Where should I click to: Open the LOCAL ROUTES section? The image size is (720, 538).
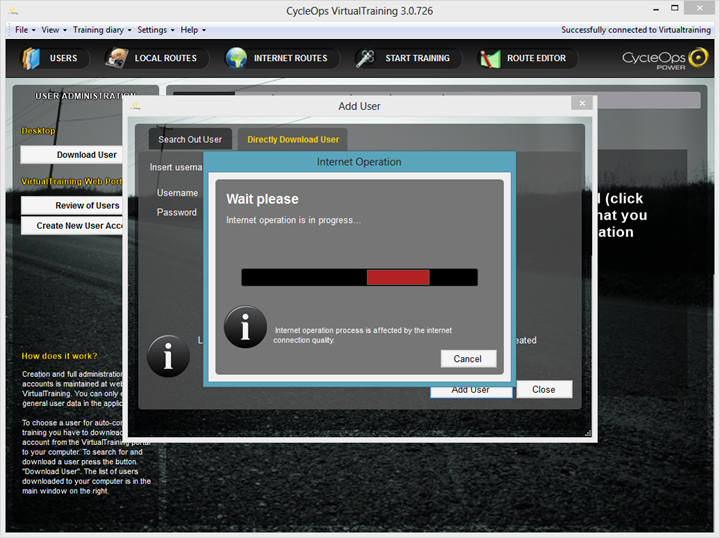(157, 58)
